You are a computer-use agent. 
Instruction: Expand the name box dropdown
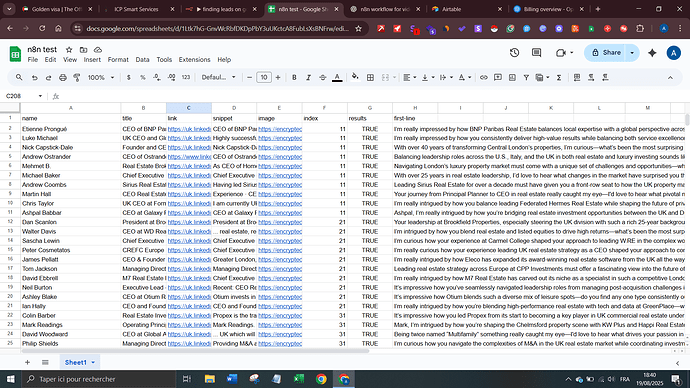coord(40,96)
